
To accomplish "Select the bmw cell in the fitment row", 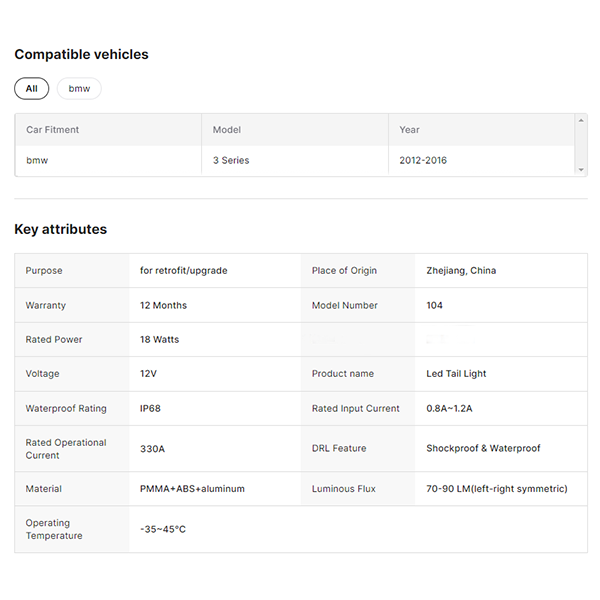I will tap(36, 160).
